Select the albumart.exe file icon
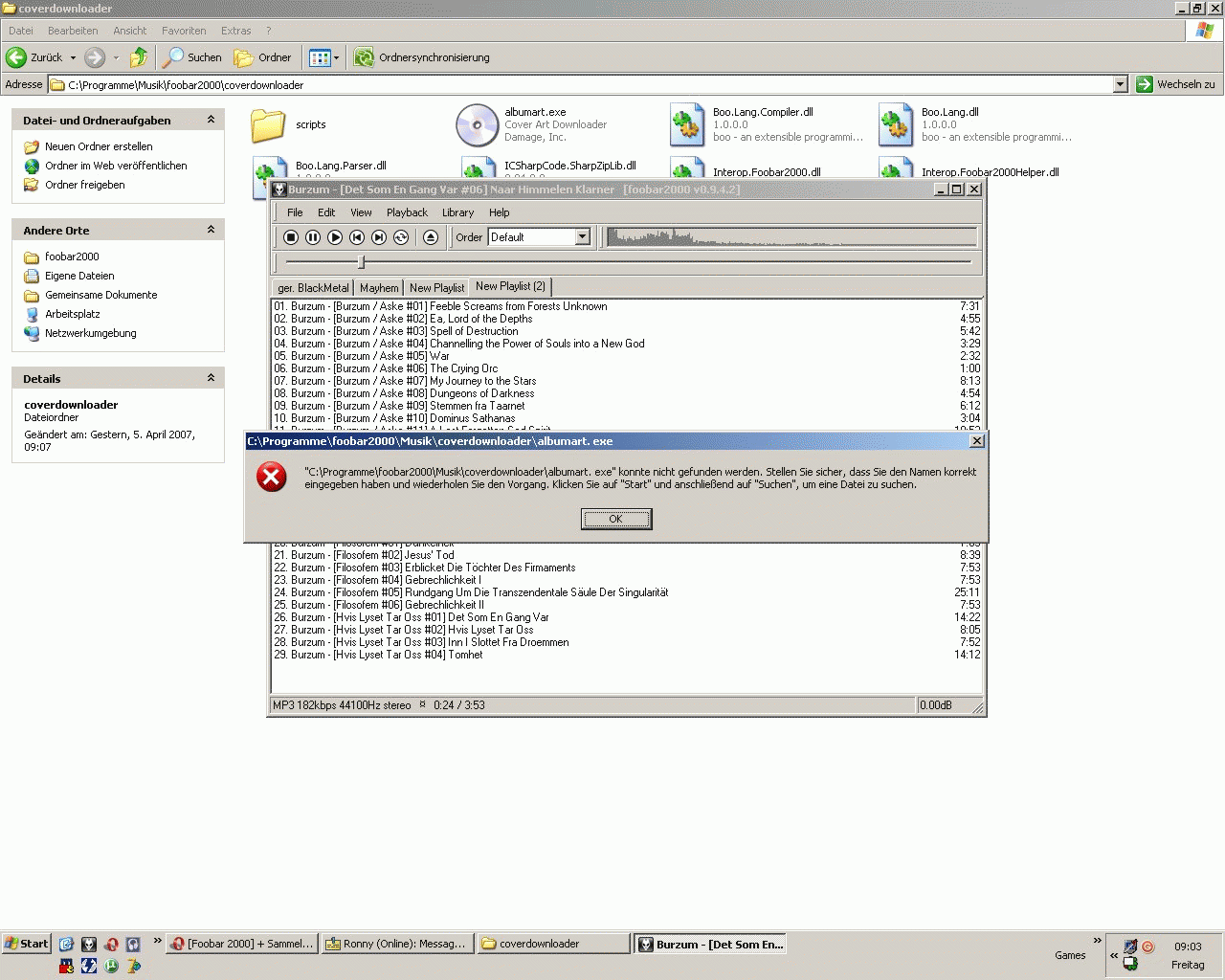Screen dimensions: 1225x980 point(477,125)
